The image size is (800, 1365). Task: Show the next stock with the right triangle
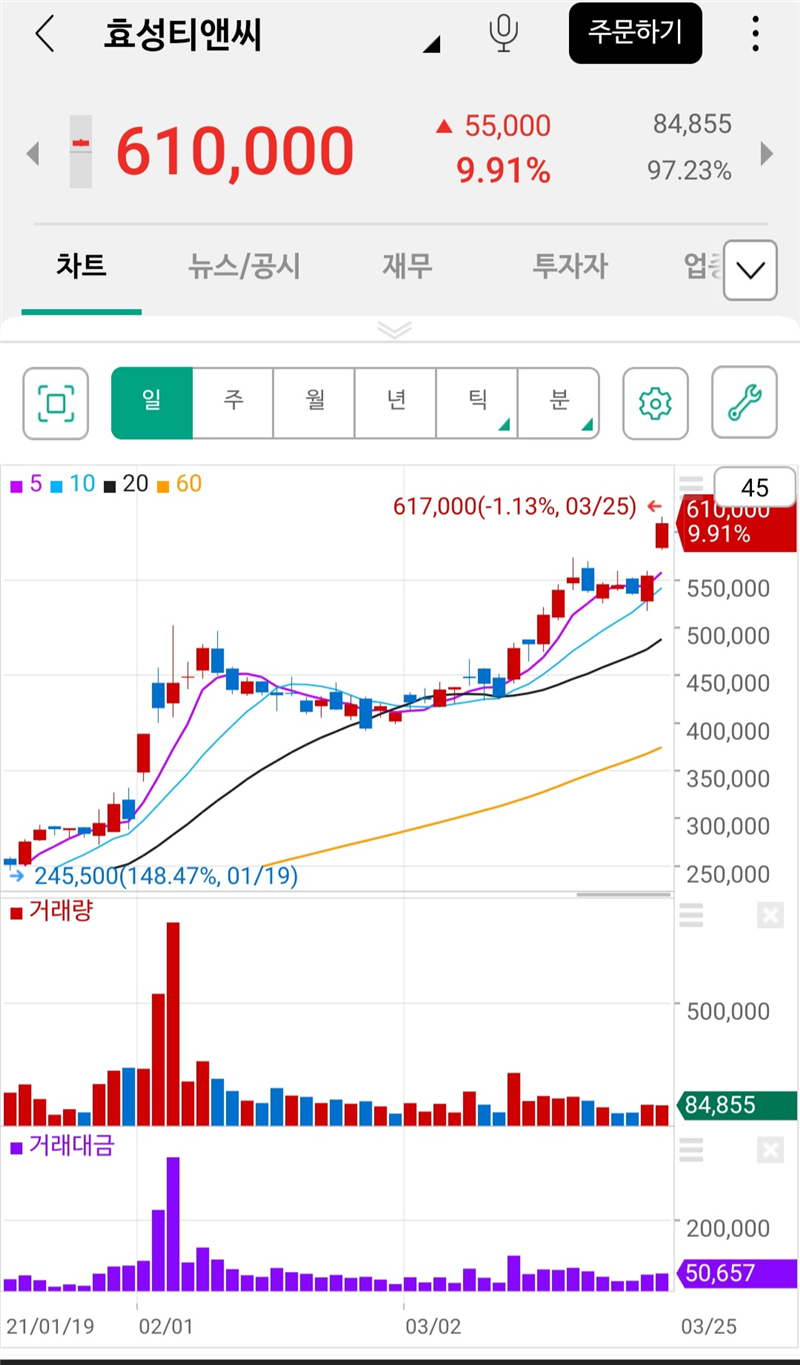coord(767,153)
